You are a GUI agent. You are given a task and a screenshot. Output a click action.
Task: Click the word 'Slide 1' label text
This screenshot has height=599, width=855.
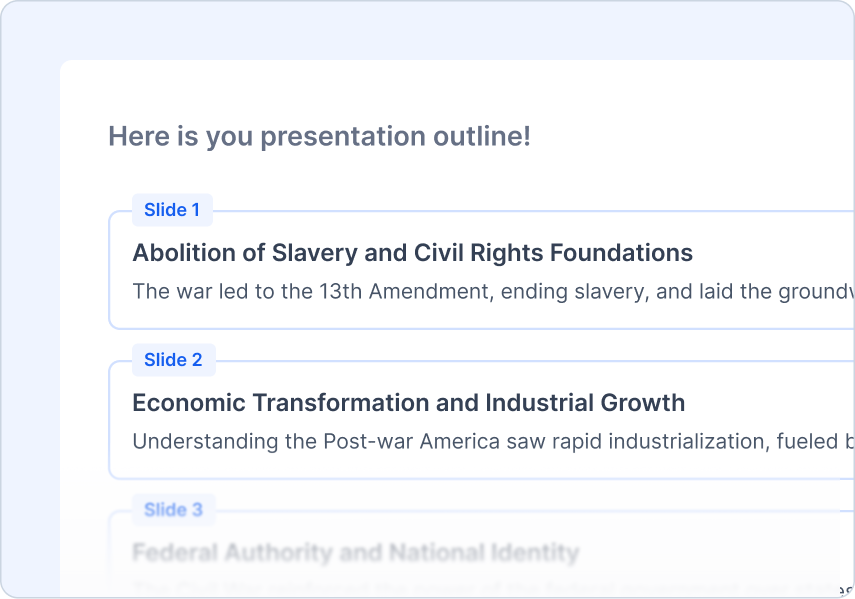point(172,210)
